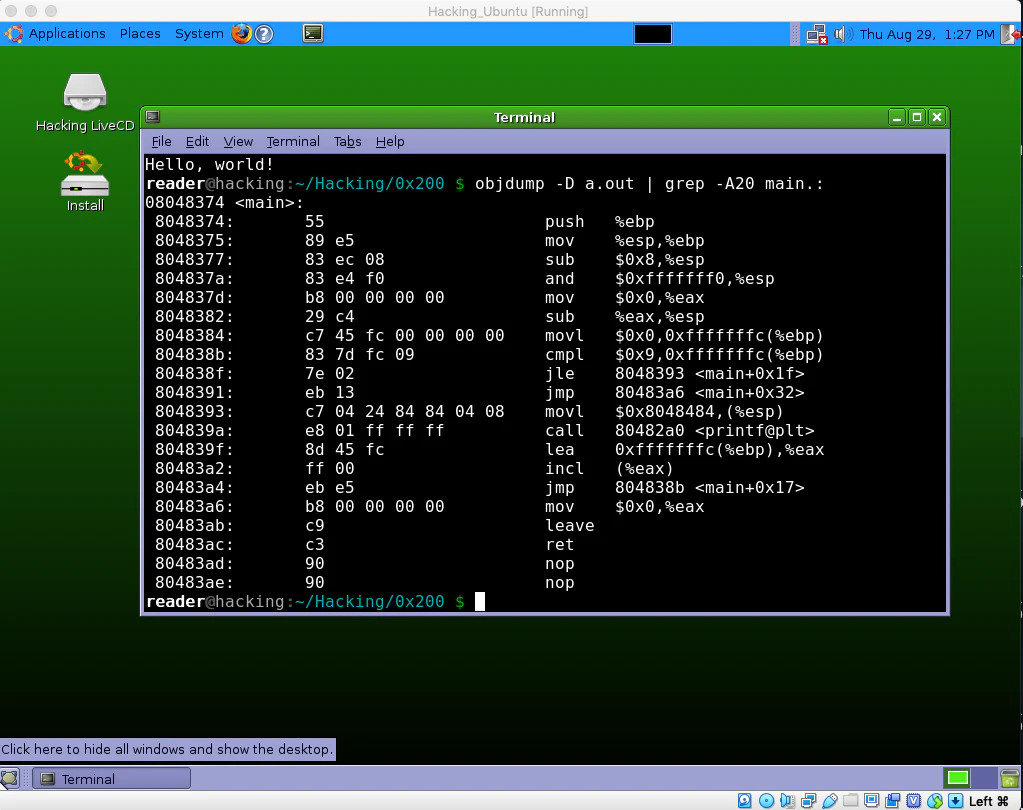The image size is (1023, 810).
Task: Click the VirtualBox shared folders icon
Action: [x=851, y=800]
